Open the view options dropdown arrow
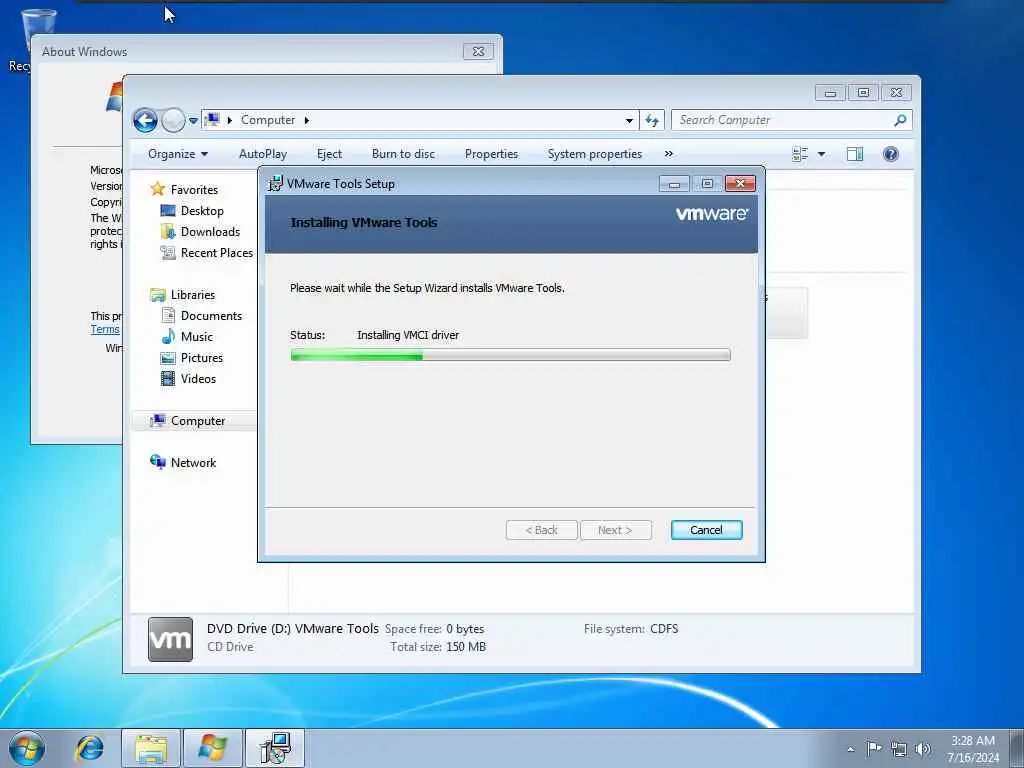1024x768 pixels. (822, 154)
